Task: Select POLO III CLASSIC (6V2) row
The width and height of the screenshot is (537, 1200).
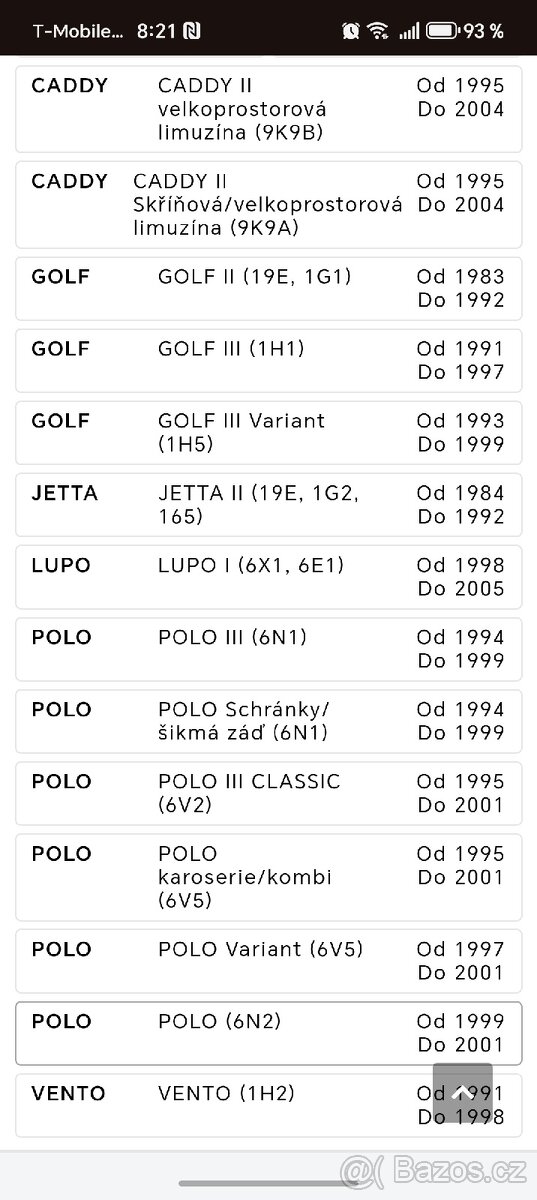Action: [x=268, y=793]
